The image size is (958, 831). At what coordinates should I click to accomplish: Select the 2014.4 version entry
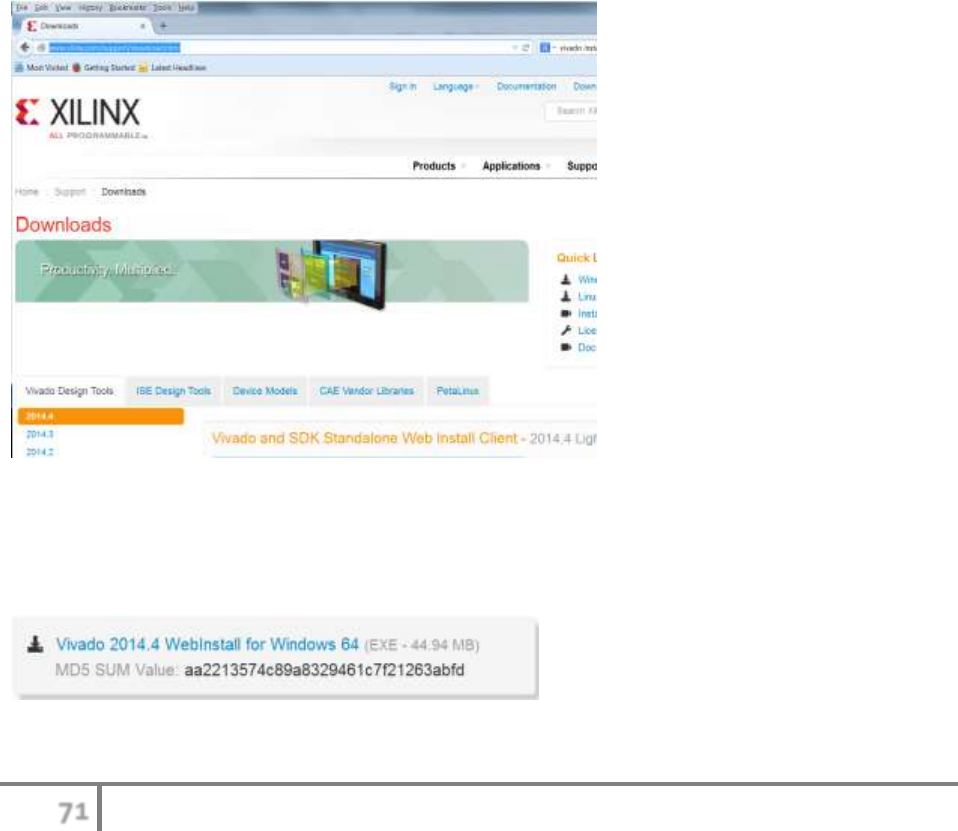(101, 416)
